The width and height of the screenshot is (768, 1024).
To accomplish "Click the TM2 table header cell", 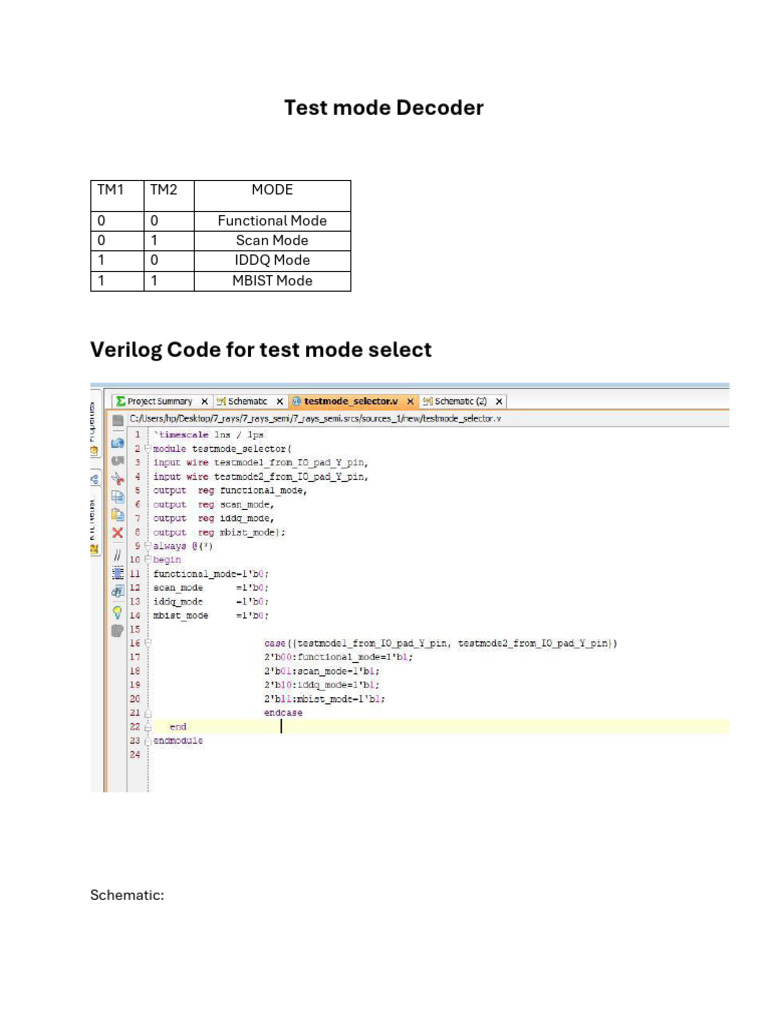I will tap(169, 196).
